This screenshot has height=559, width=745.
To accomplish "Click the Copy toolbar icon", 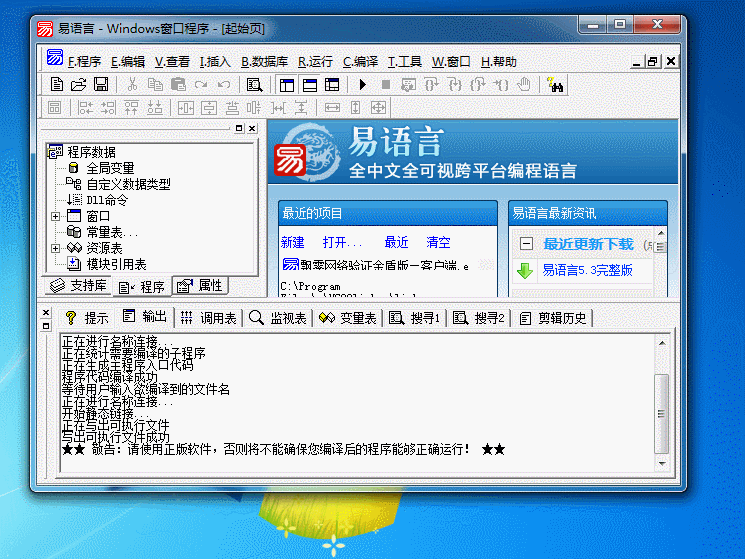I will tap(155, 85).
